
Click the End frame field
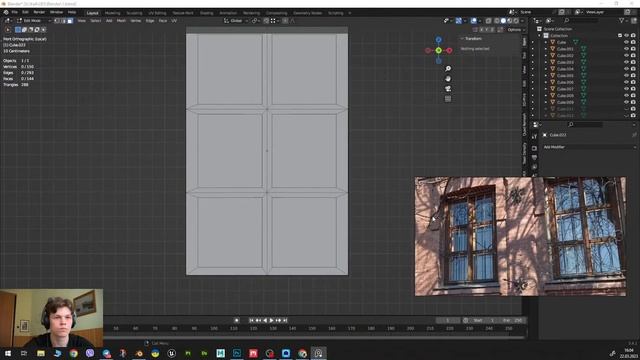pos(513,320)
